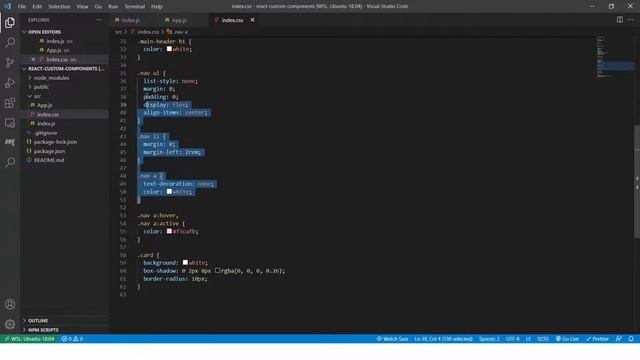Open the Help menu
The image size is (640, 360).
[157, 6]
